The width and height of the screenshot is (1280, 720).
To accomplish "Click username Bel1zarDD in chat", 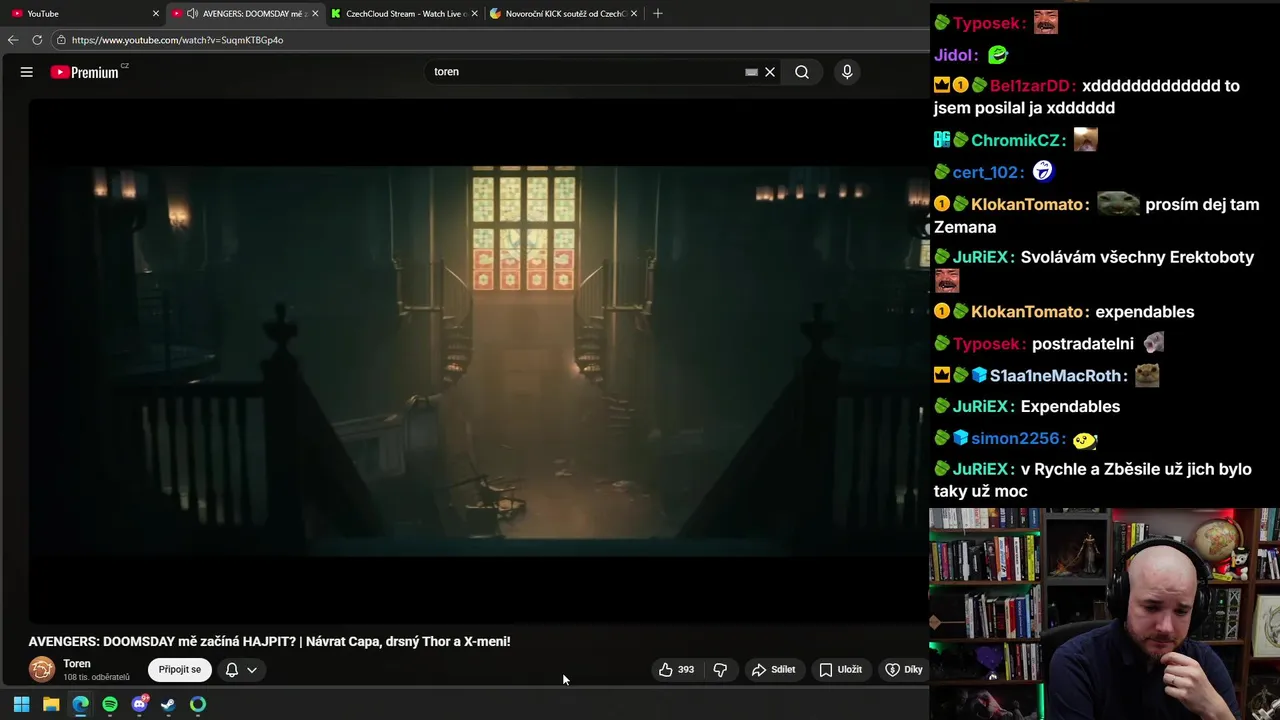I will (x=1030, y=86).
